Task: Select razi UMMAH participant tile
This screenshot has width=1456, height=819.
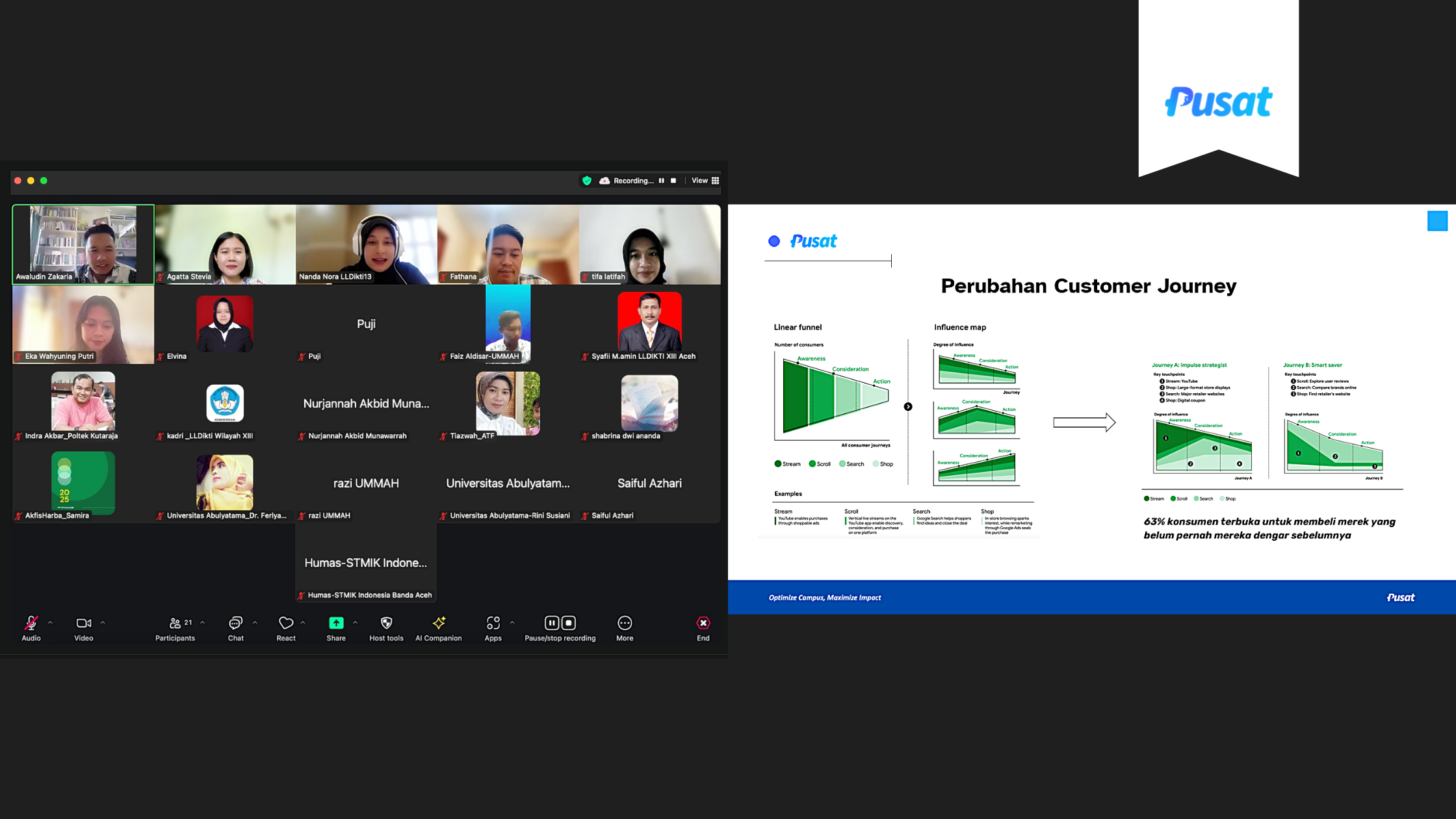Action: click(x=367, y=484)
